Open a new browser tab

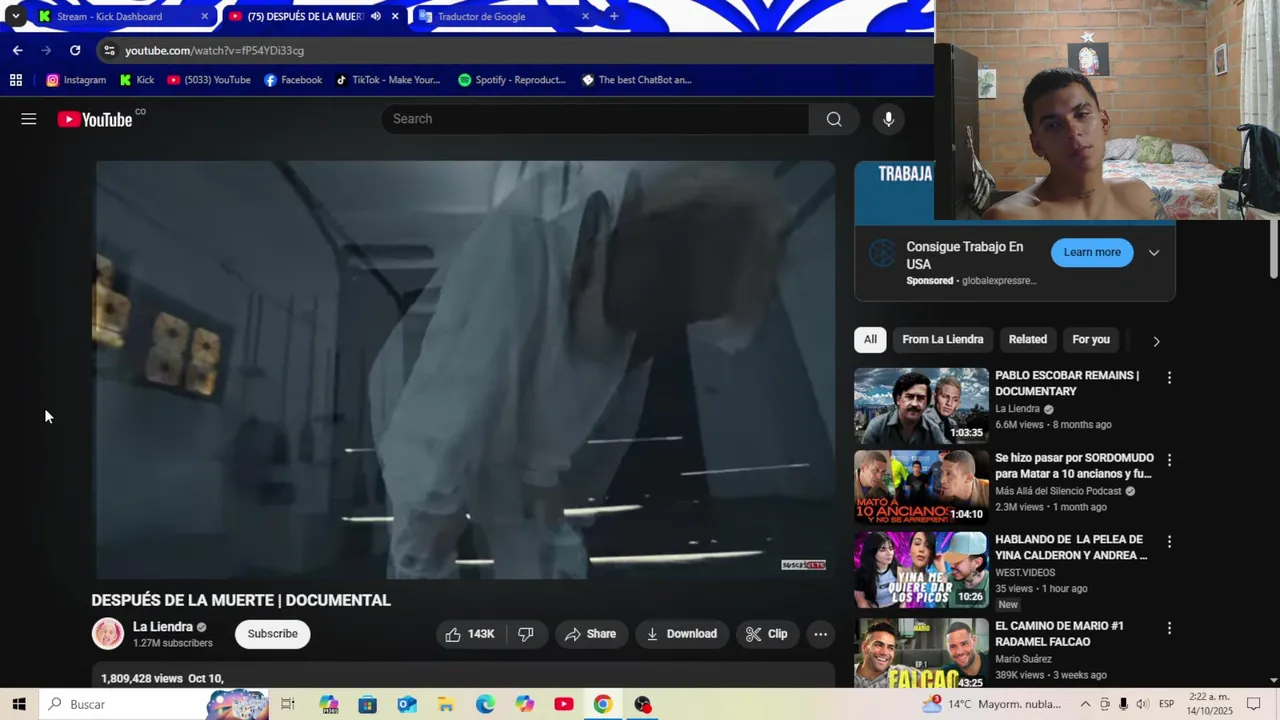pos(614,16)
